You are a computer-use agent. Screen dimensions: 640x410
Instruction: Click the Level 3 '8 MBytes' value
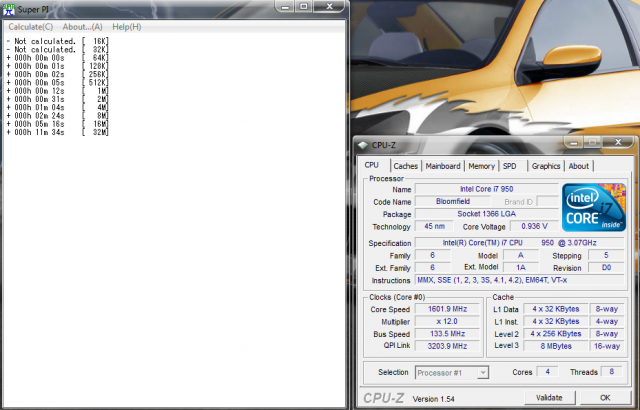click(556, 346)
